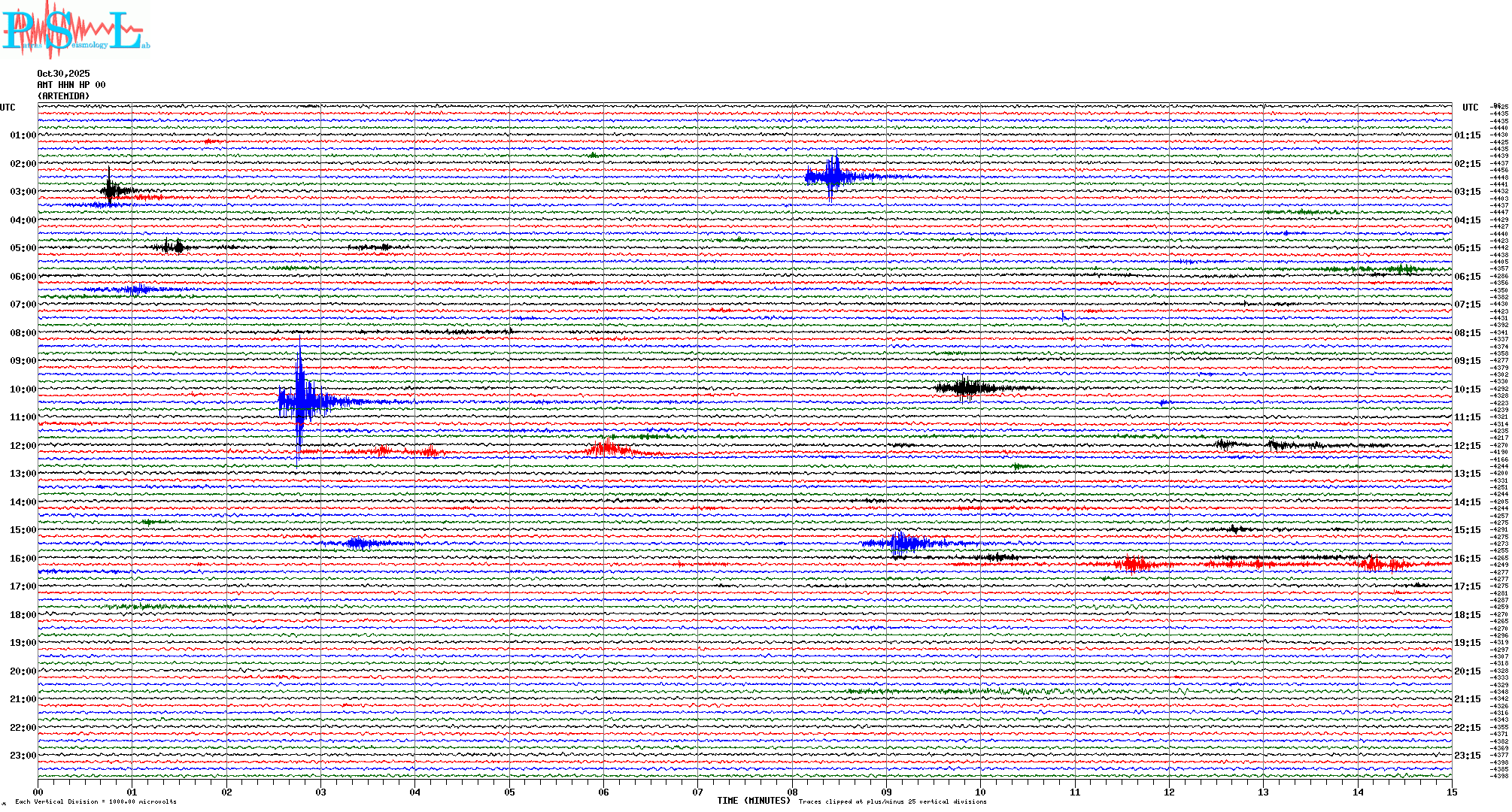This screenshot has height=812, width=1512.
Task: Click the 08 minute mark on bottom axis
Action: (x=792, y=792)
